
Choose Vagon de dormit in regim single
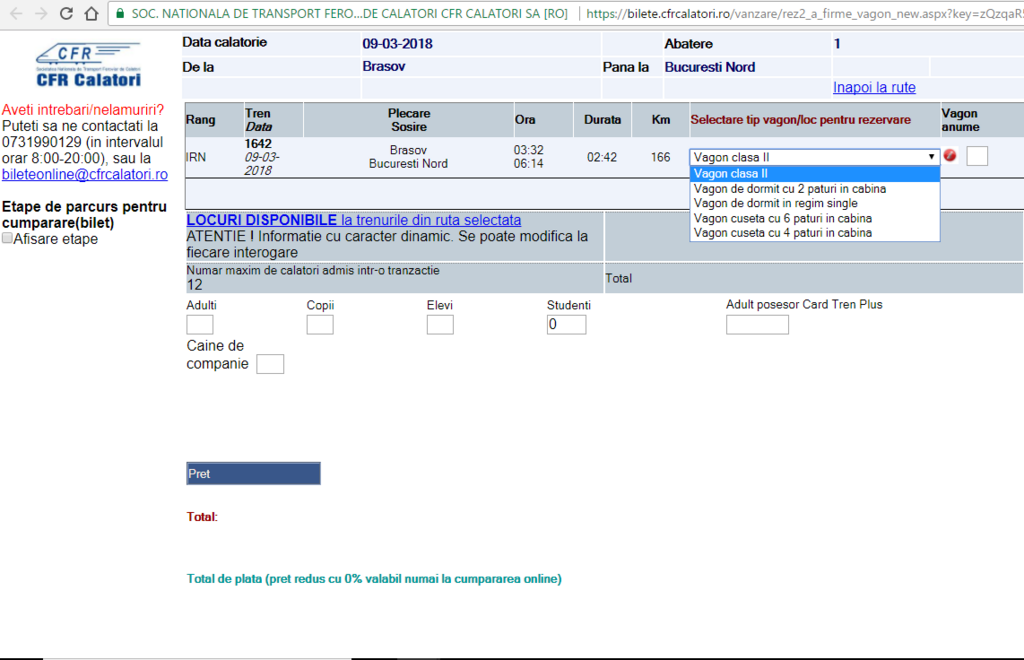point(814,203)
